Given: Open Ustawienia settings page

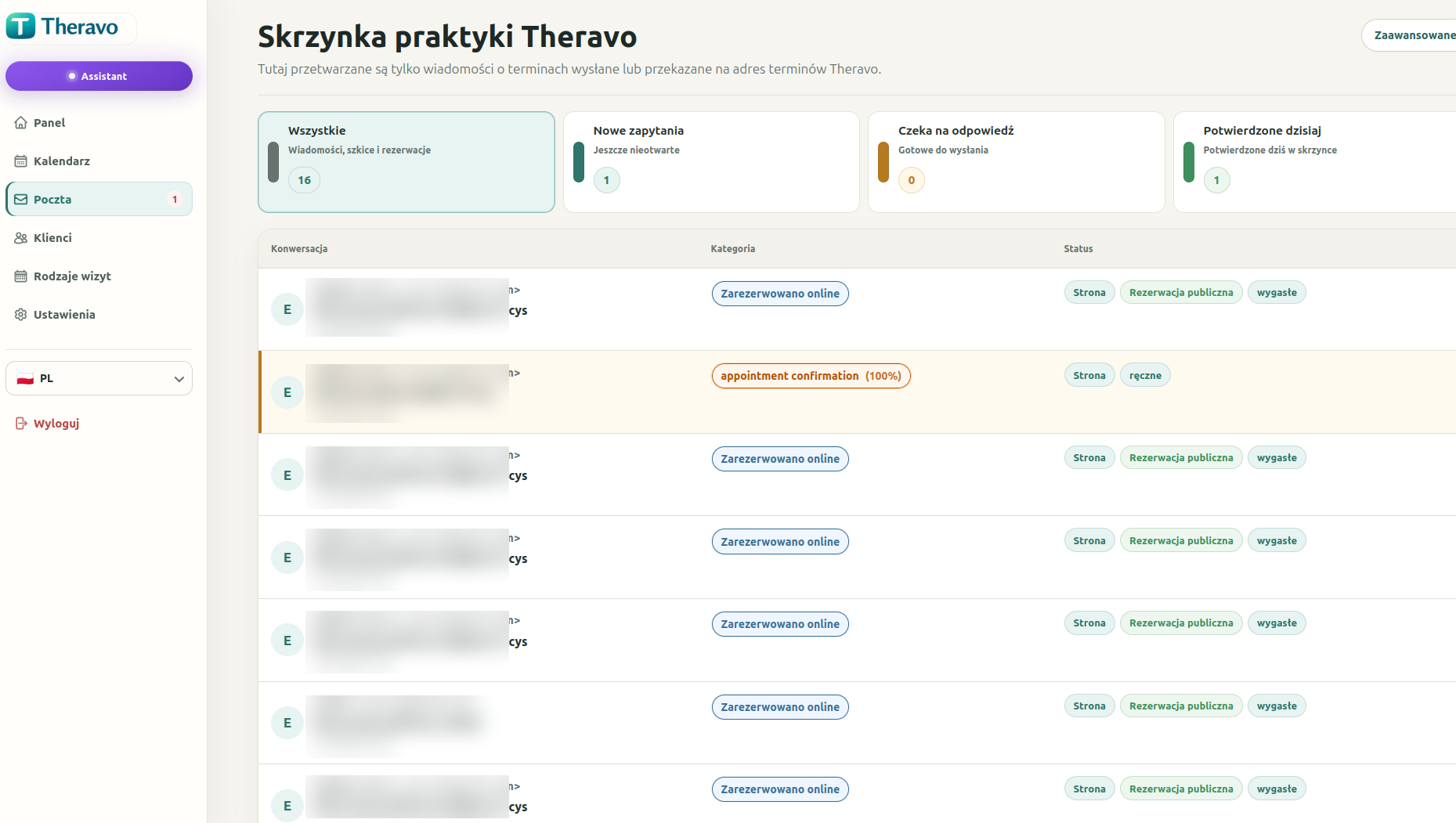Looking at the screenshot, I should (x=99, y=315).
